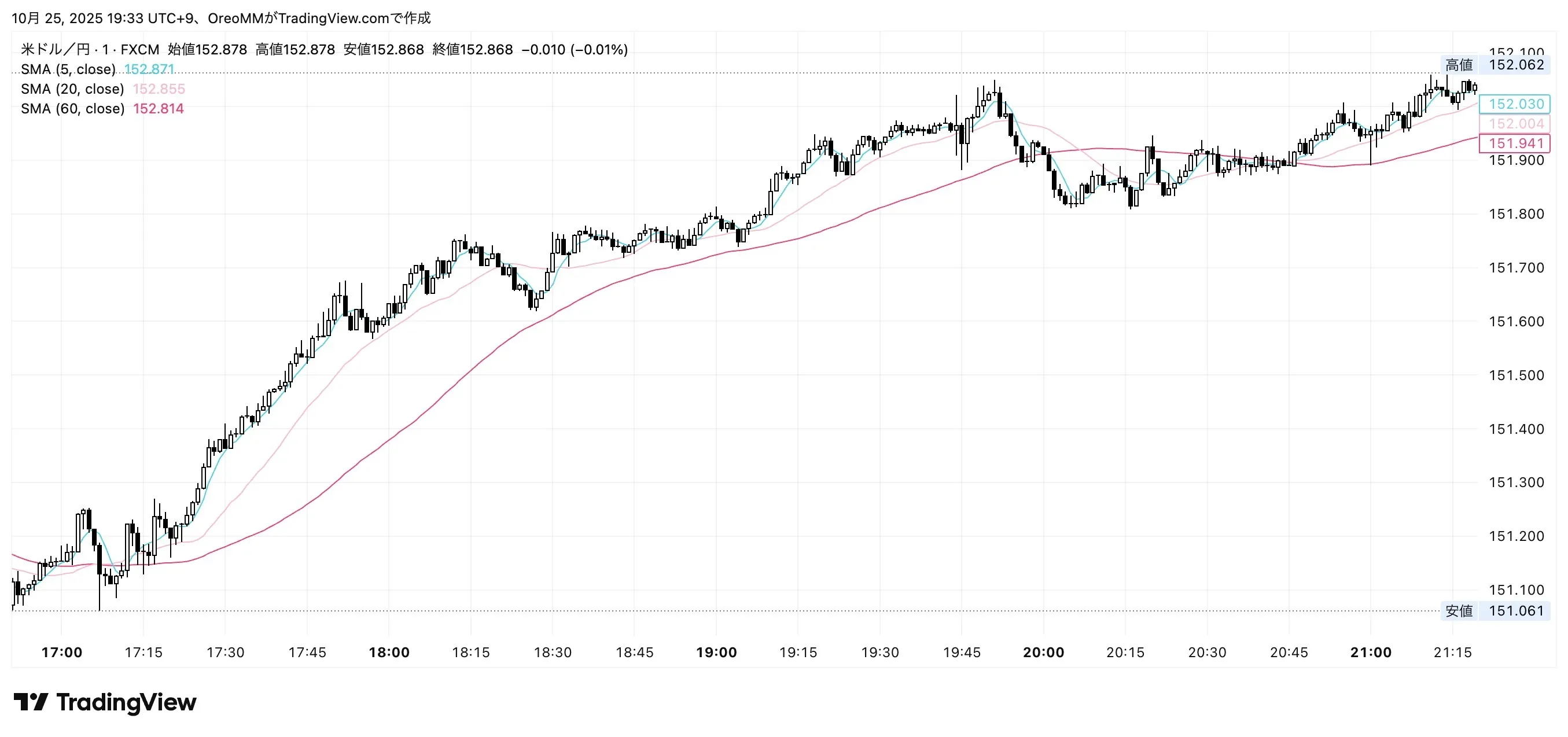Screen dimensions: 1568x737
Task: Click the 151.500 price scale label
Action: click(1516, 375)
